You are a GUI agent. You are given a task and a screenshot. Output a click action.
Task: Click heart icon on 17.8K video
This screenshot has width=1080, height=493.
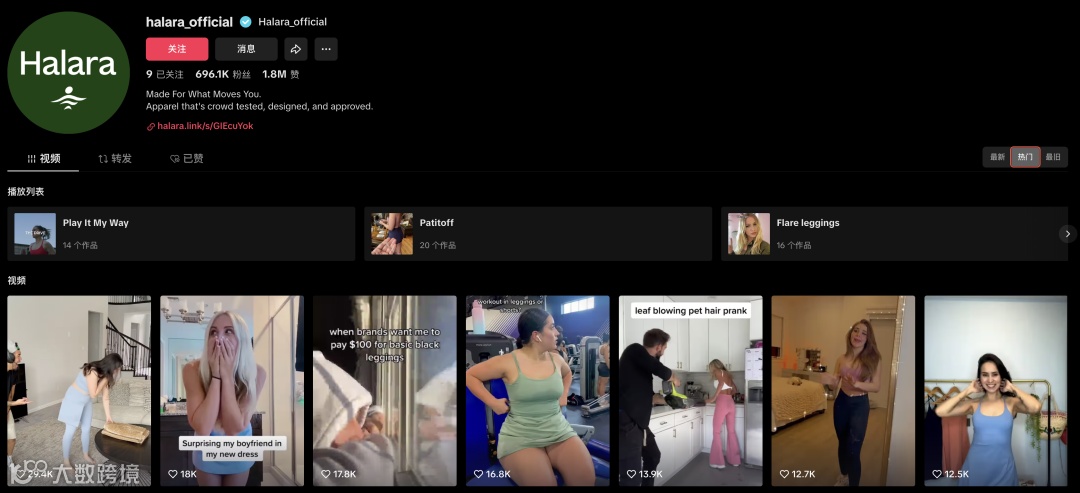coord(325,474)
